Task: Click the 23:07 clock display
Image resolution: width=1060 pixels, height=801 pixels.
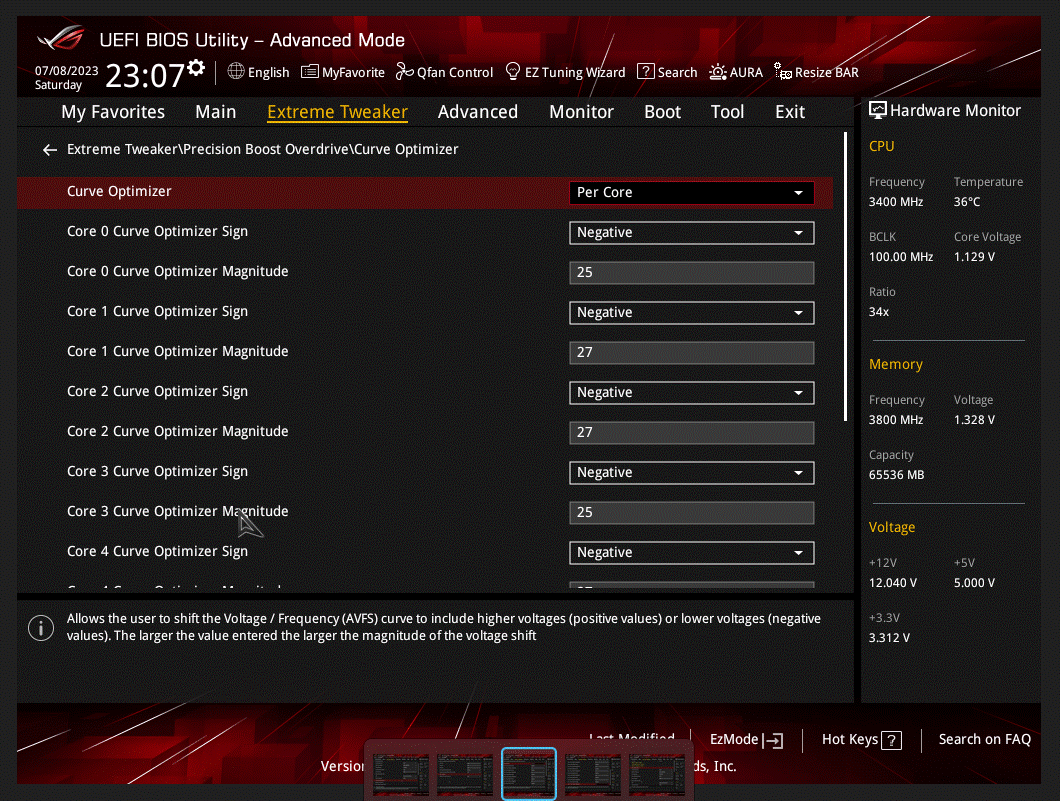Action: coord(145,76)
